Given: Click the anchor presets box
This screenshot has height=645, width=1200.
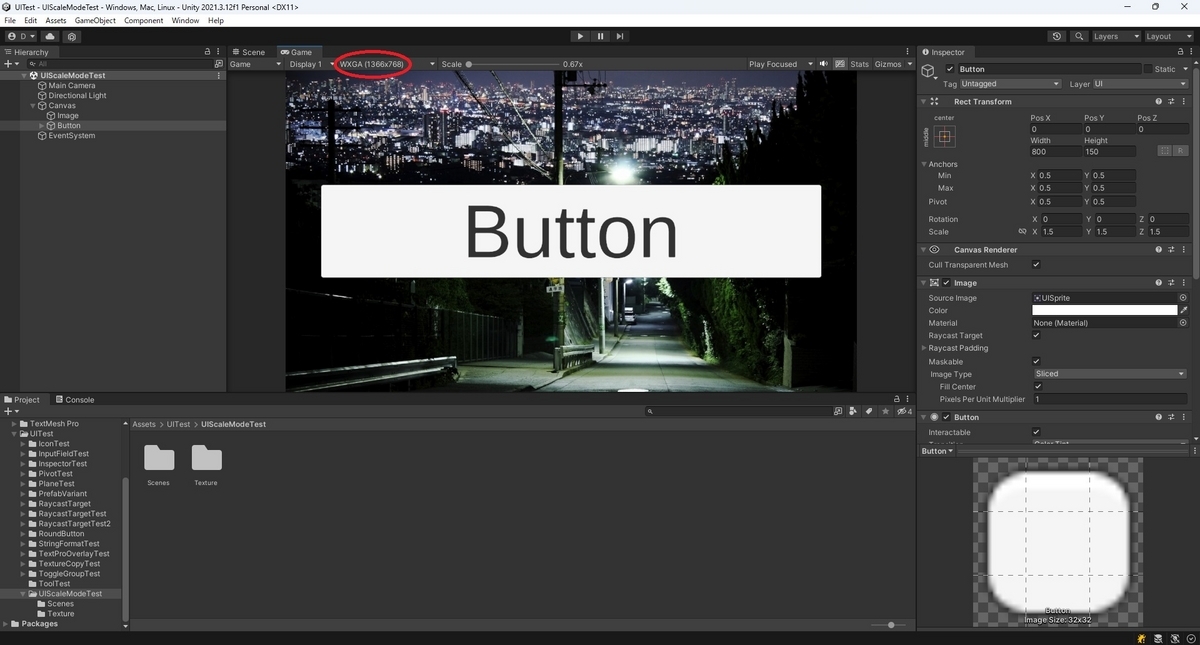Looking at the screenshot, I should tap(943, 136).
